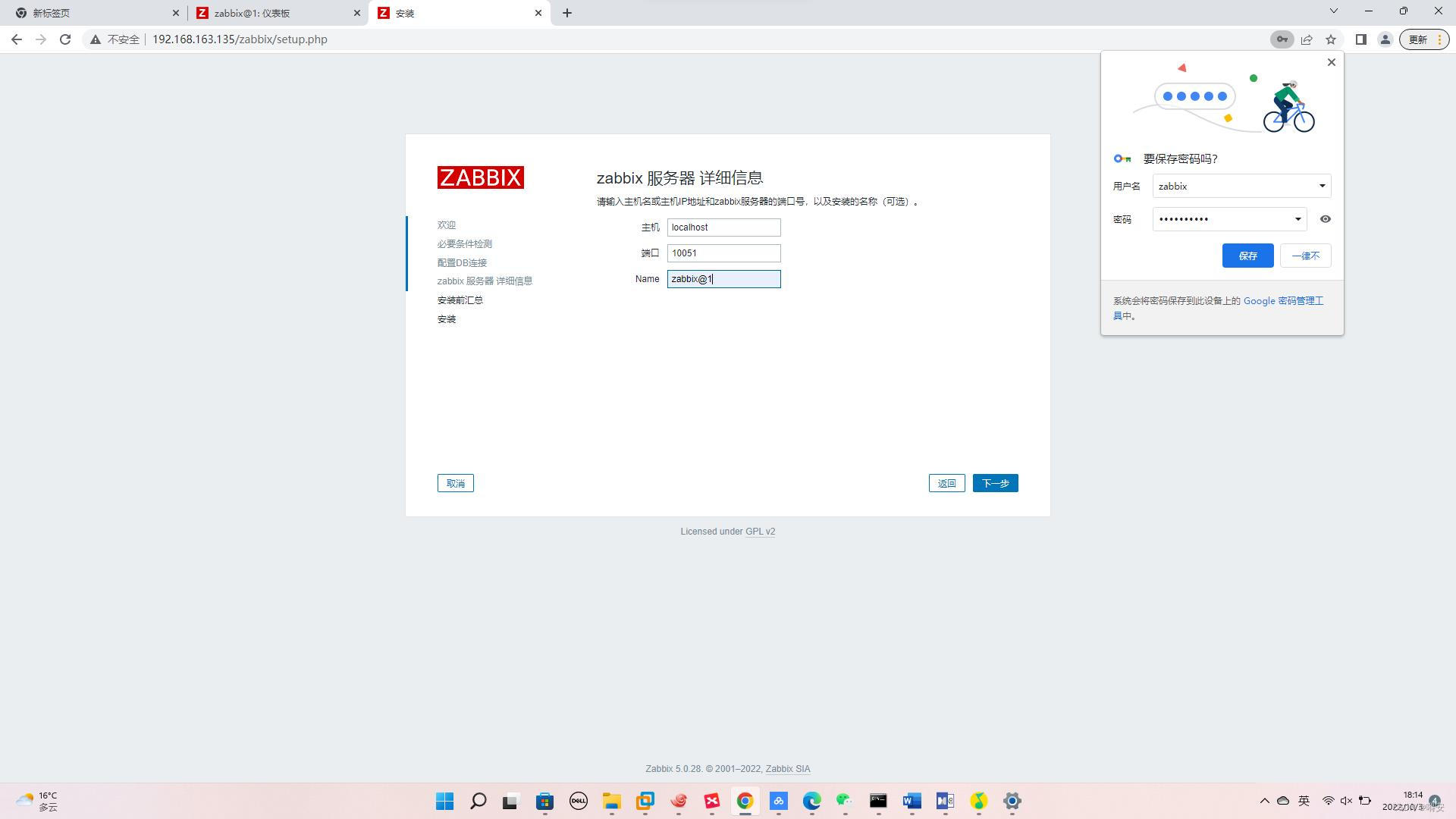The height and width of the screenshot is (819, 1456).
Task: Click the 端口 10051 field
Action: [724, 253]
